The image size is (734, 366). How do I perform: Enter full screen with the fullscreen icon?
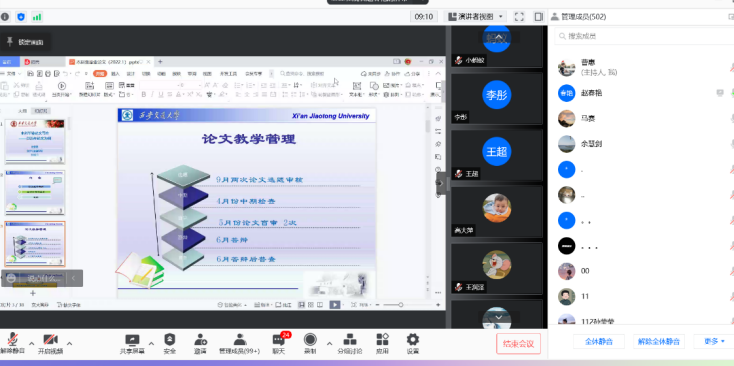(x=519, y=17)
